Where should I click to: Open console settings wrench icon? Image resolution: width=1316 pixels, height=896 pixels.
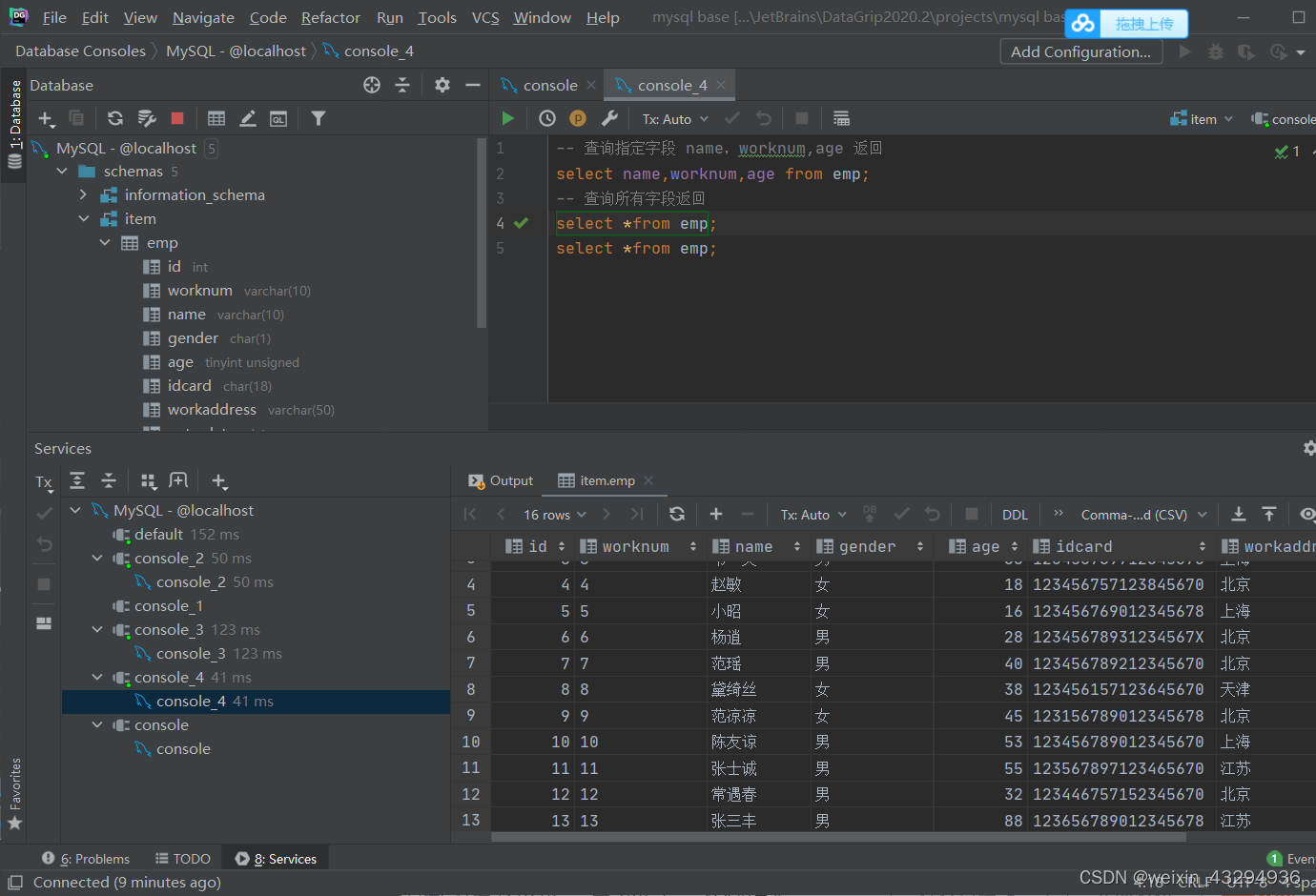[x=609, y=118]
